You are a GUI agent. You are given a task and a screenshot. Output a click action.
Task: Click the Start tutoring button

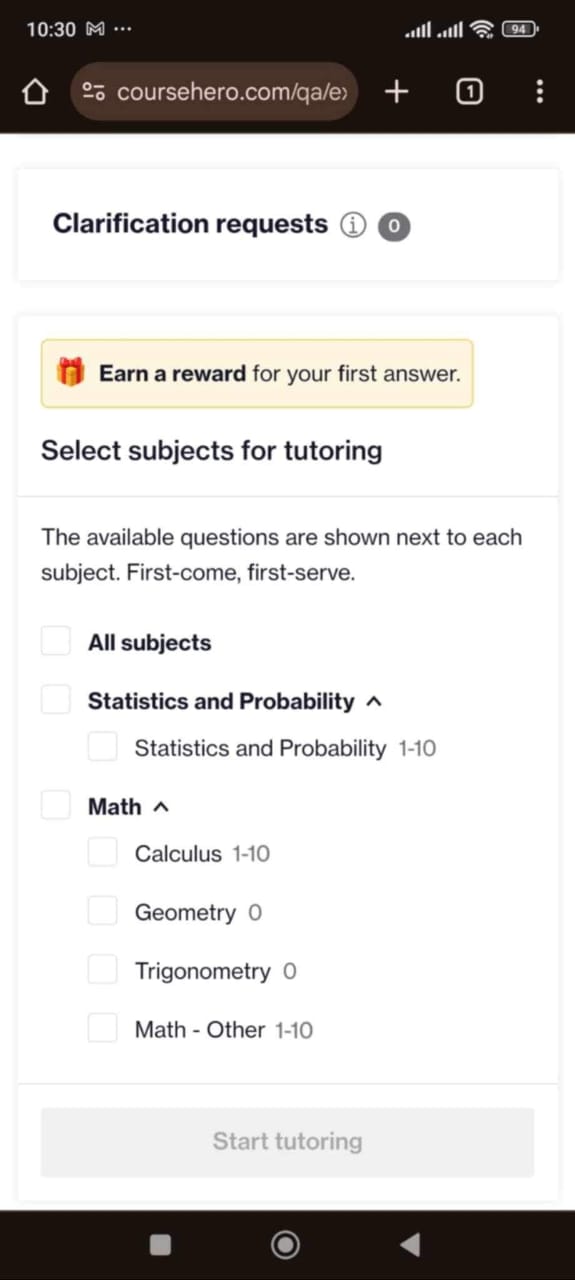pos(287,1142)
